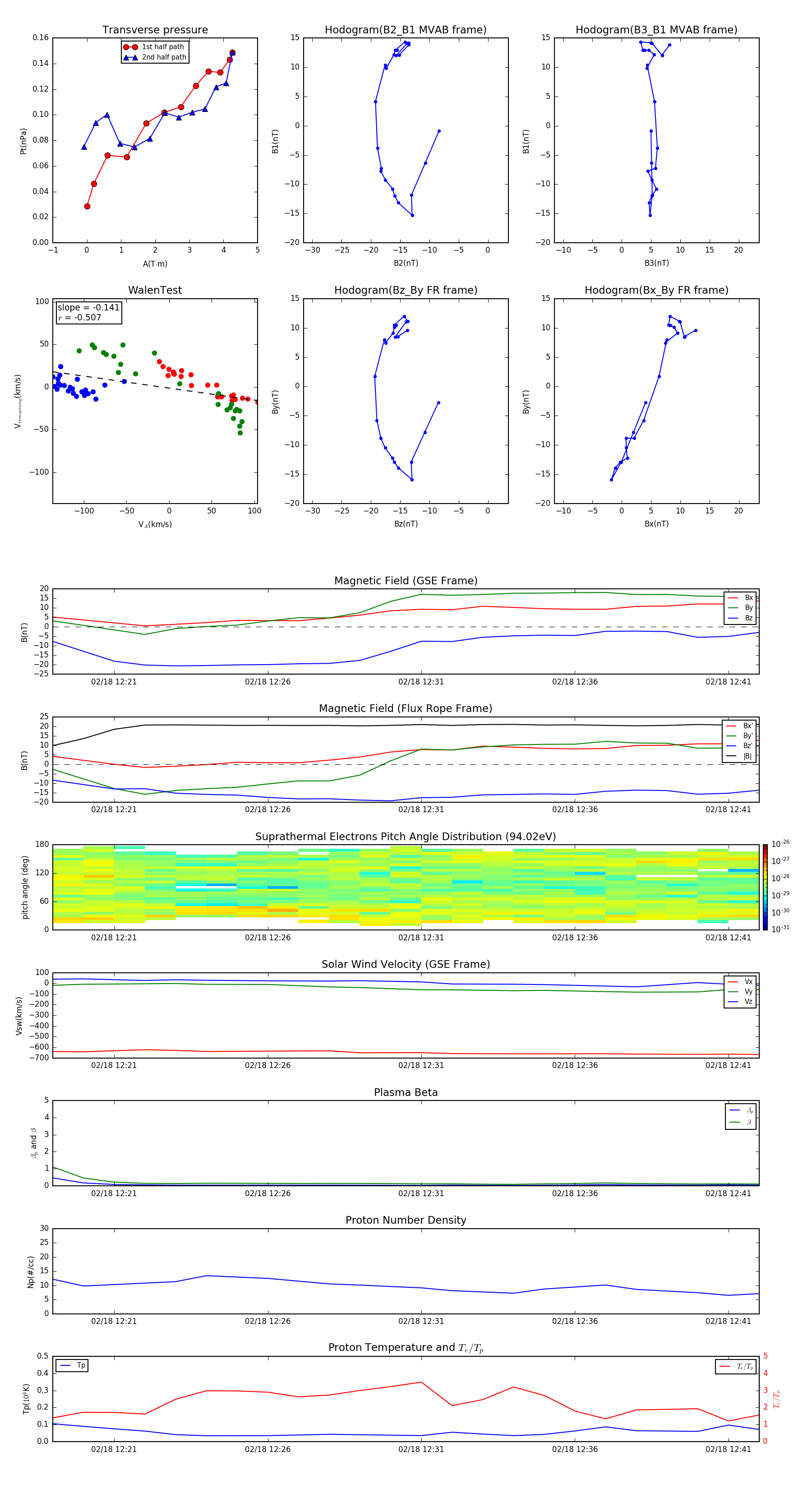
Task: Click the 02/18 12:36 tick under Proton Density
Action: (x=575, y=1321)
